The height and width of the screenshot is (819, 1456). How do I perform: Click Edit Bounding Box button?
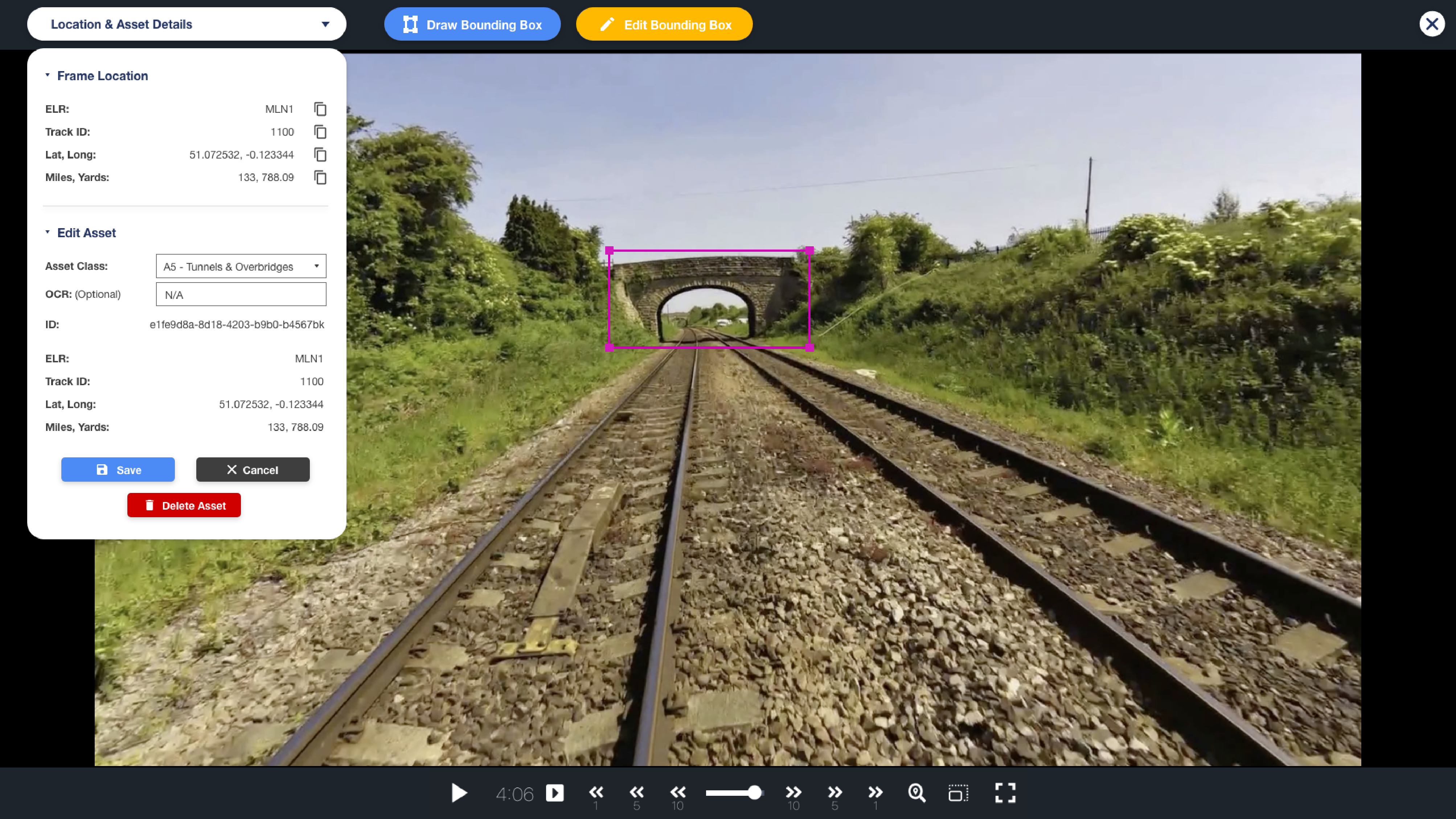(x=664, y=24)
